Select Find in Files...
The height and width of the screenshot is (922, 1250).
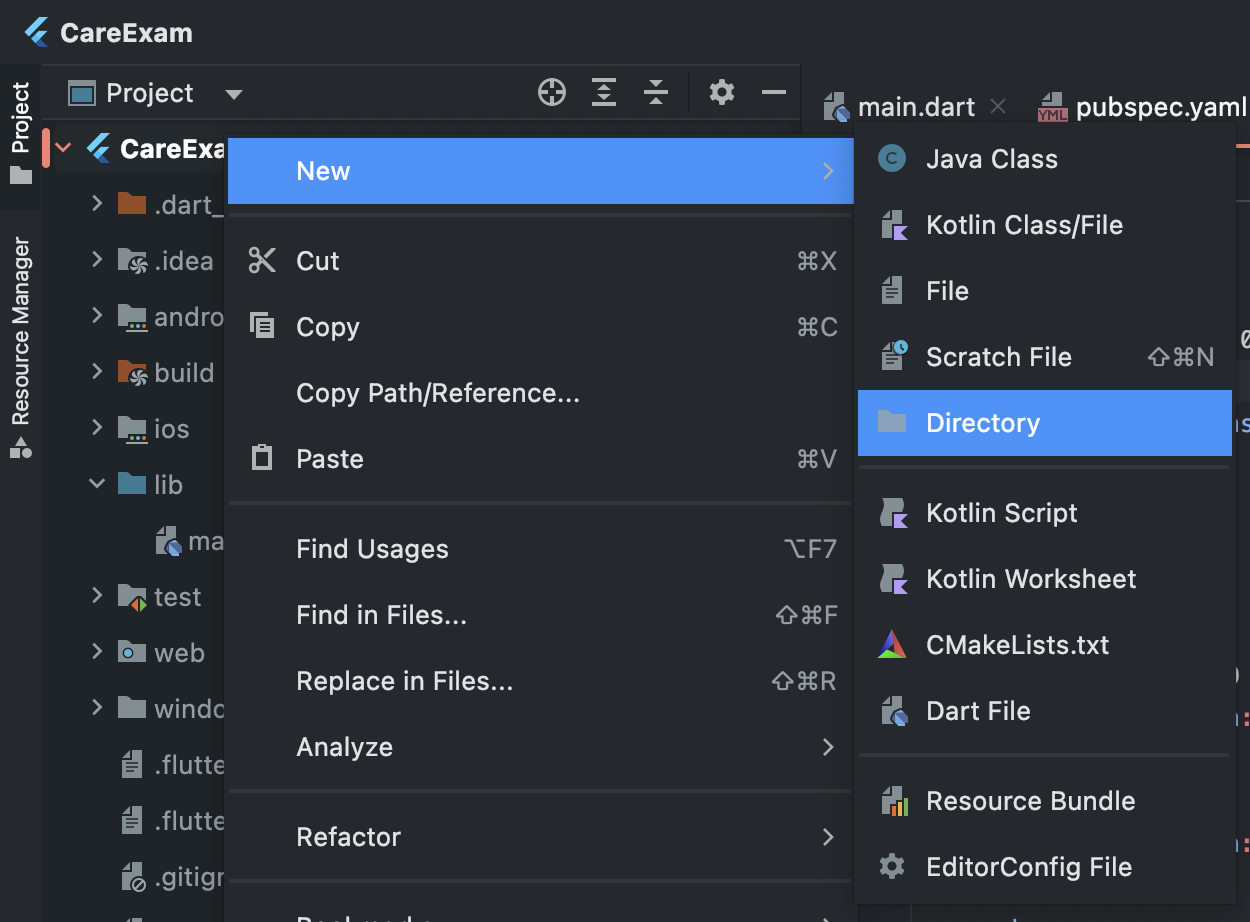coord(540,615)
